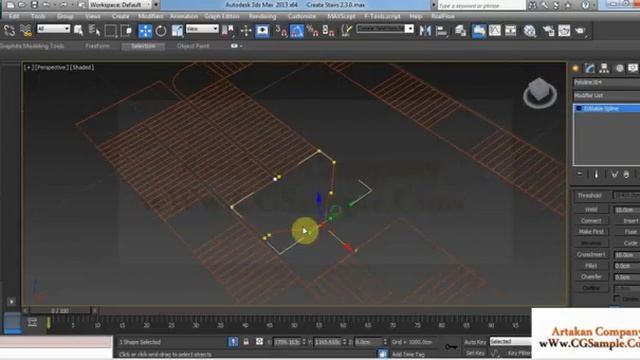640x360 pixels.
Task: Click the search field Type a keyword or phrase
Action: coord(481,5)
